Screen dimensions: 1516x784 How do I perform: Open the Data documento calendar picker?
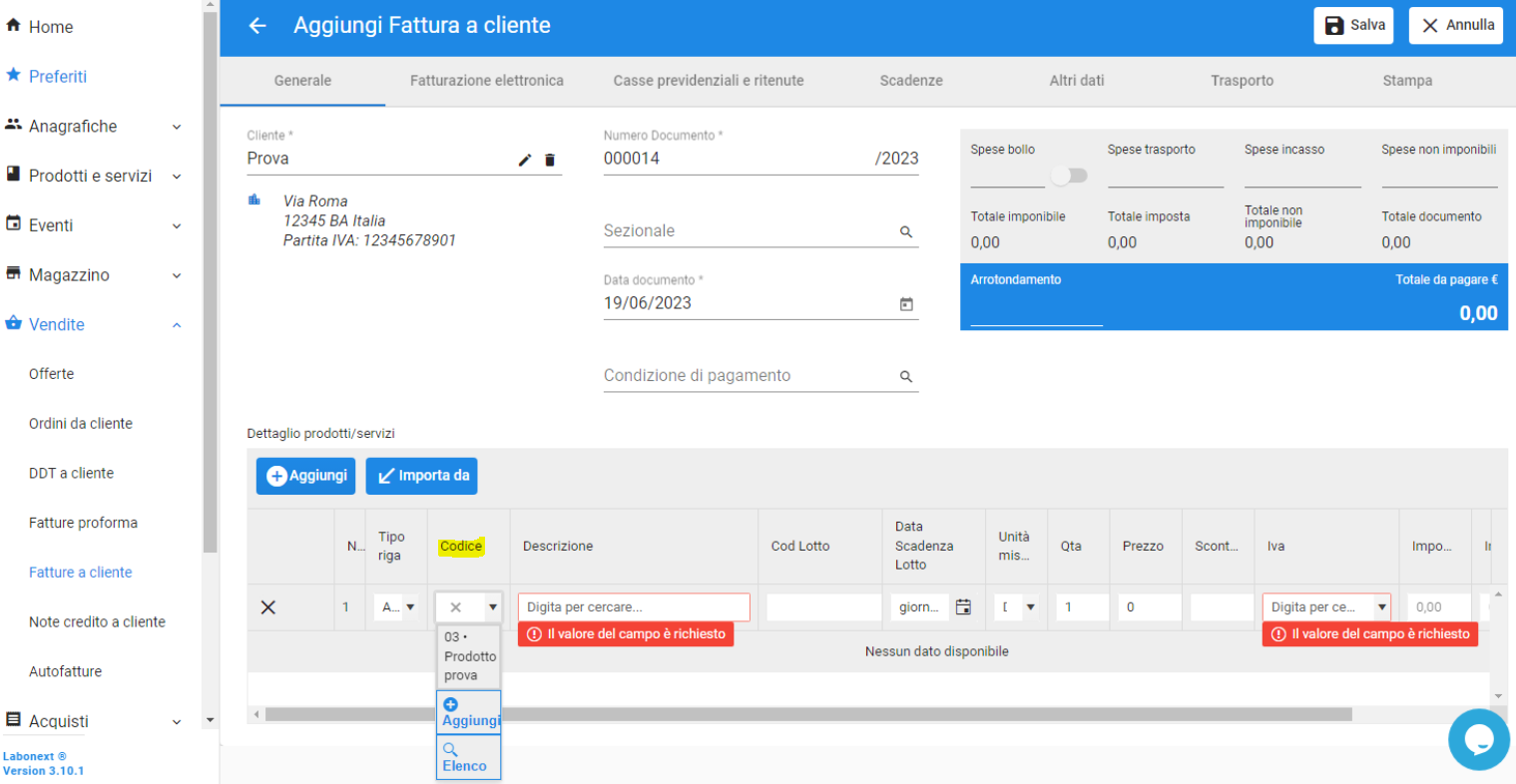[906, 304]
